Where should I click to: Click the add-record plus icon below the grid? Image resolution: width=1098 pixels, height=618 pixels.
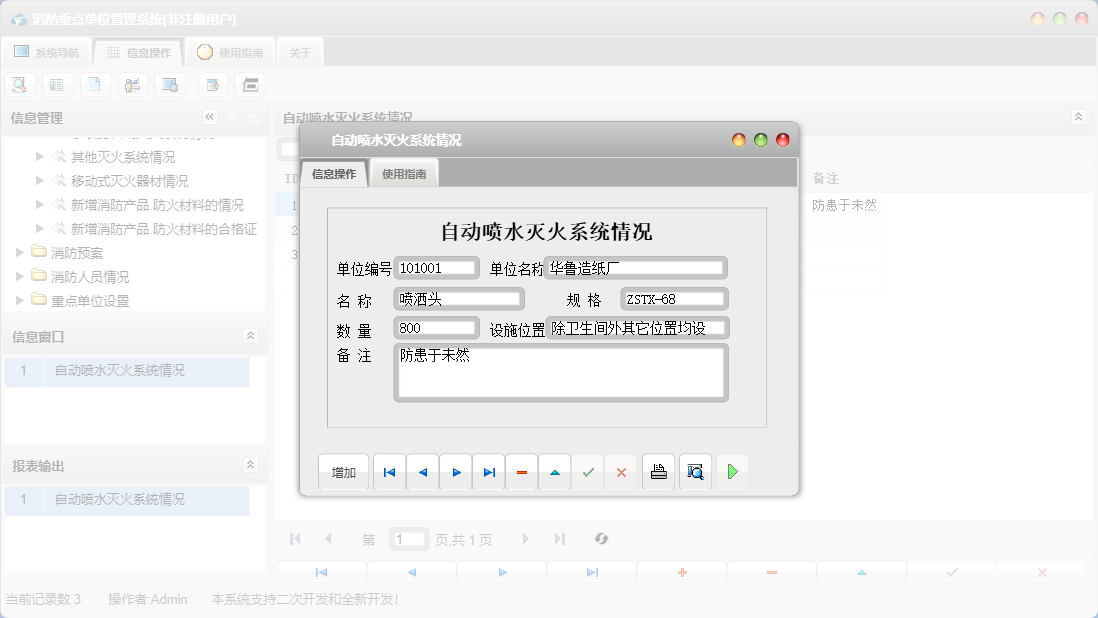pos(681,571)
